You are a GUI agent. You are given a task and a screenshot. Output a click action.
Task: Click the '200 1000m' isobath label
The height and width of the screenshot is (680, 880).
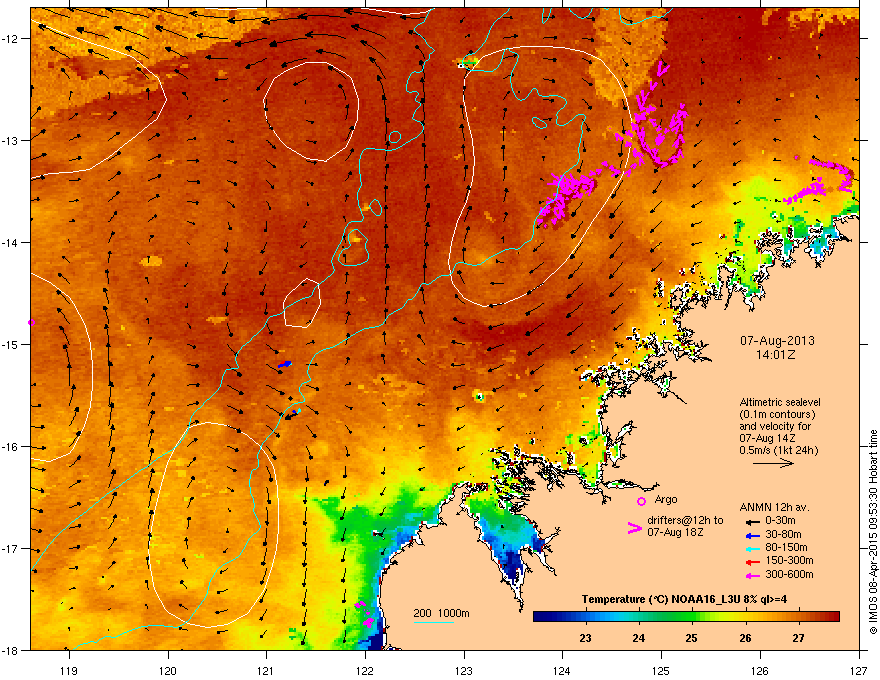pos(441,613)
